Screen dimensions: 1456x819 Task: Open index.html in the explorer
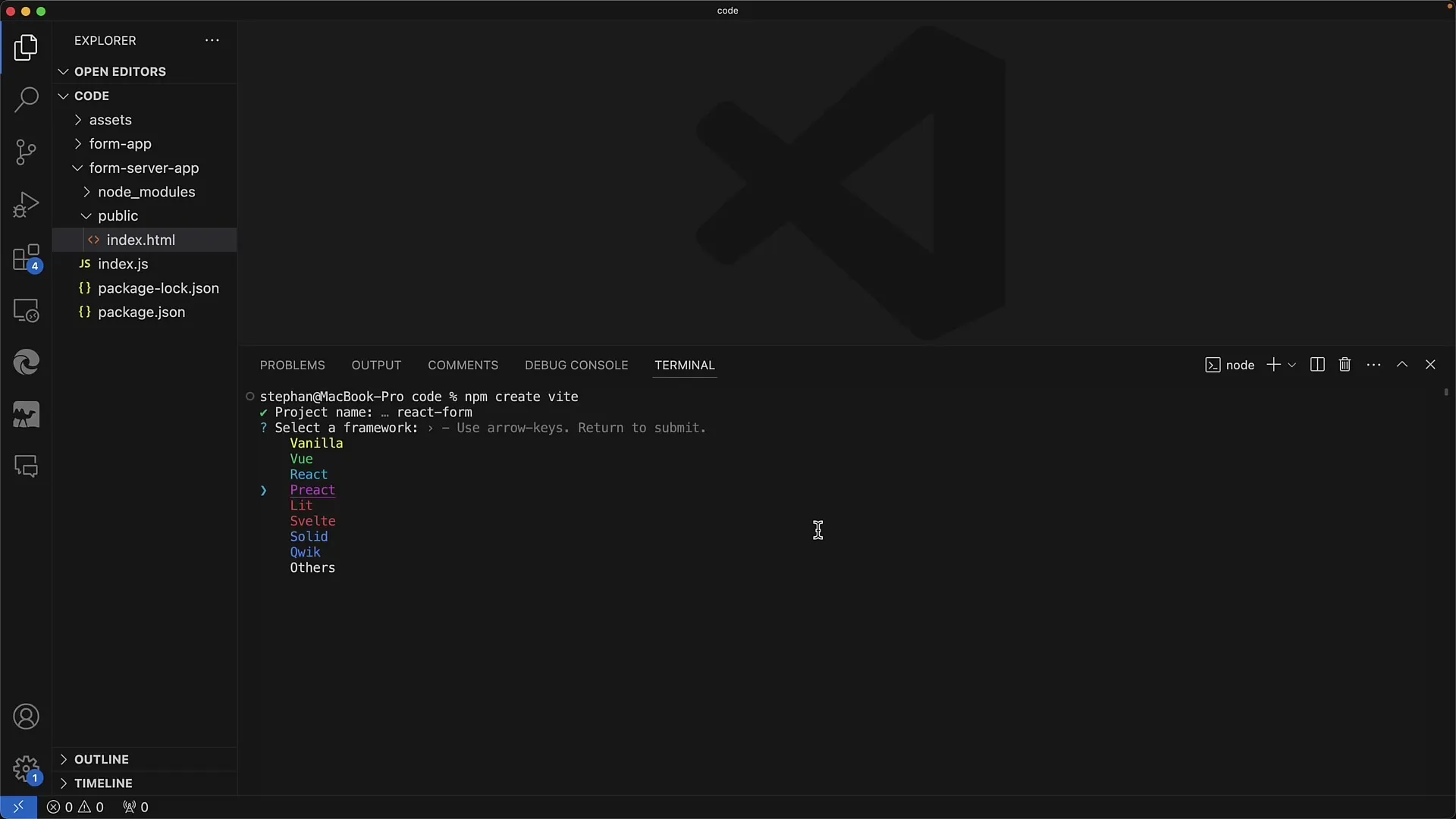click(x=144, y=240)
